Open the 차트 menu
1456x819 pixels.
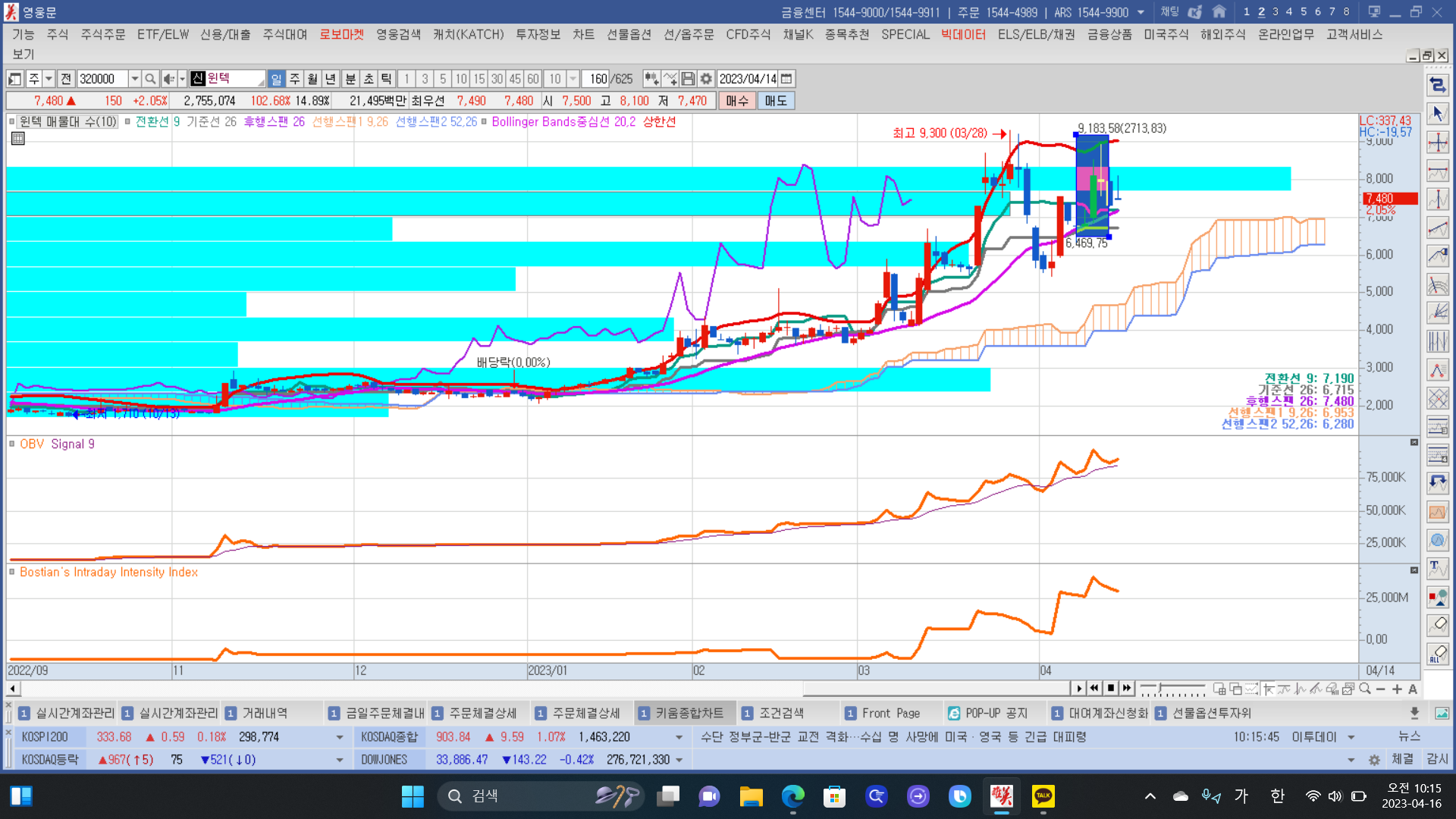click(583, 34)
